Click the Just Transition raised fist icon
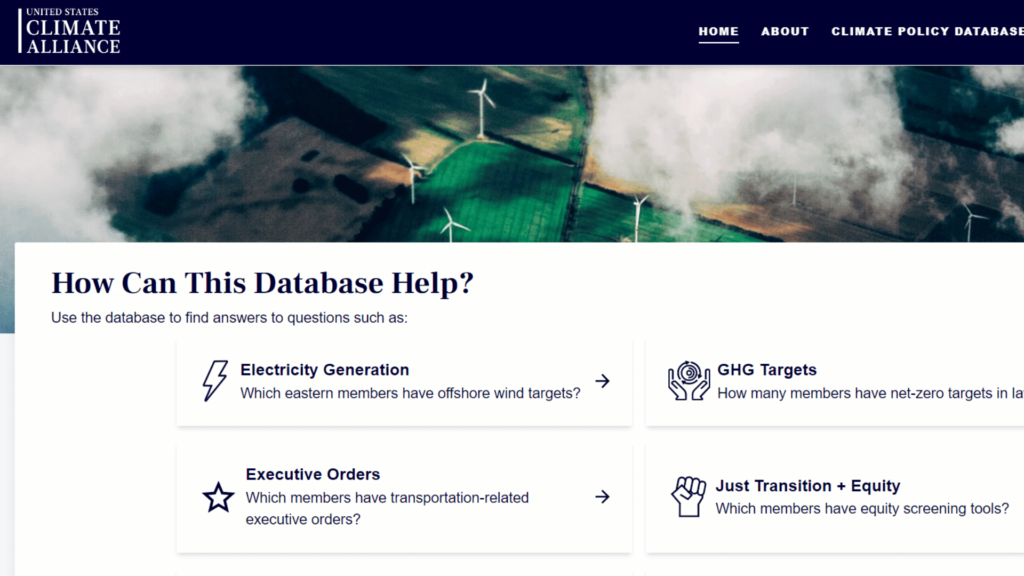This screenshot has width=1024, height=576. [688, 496]
